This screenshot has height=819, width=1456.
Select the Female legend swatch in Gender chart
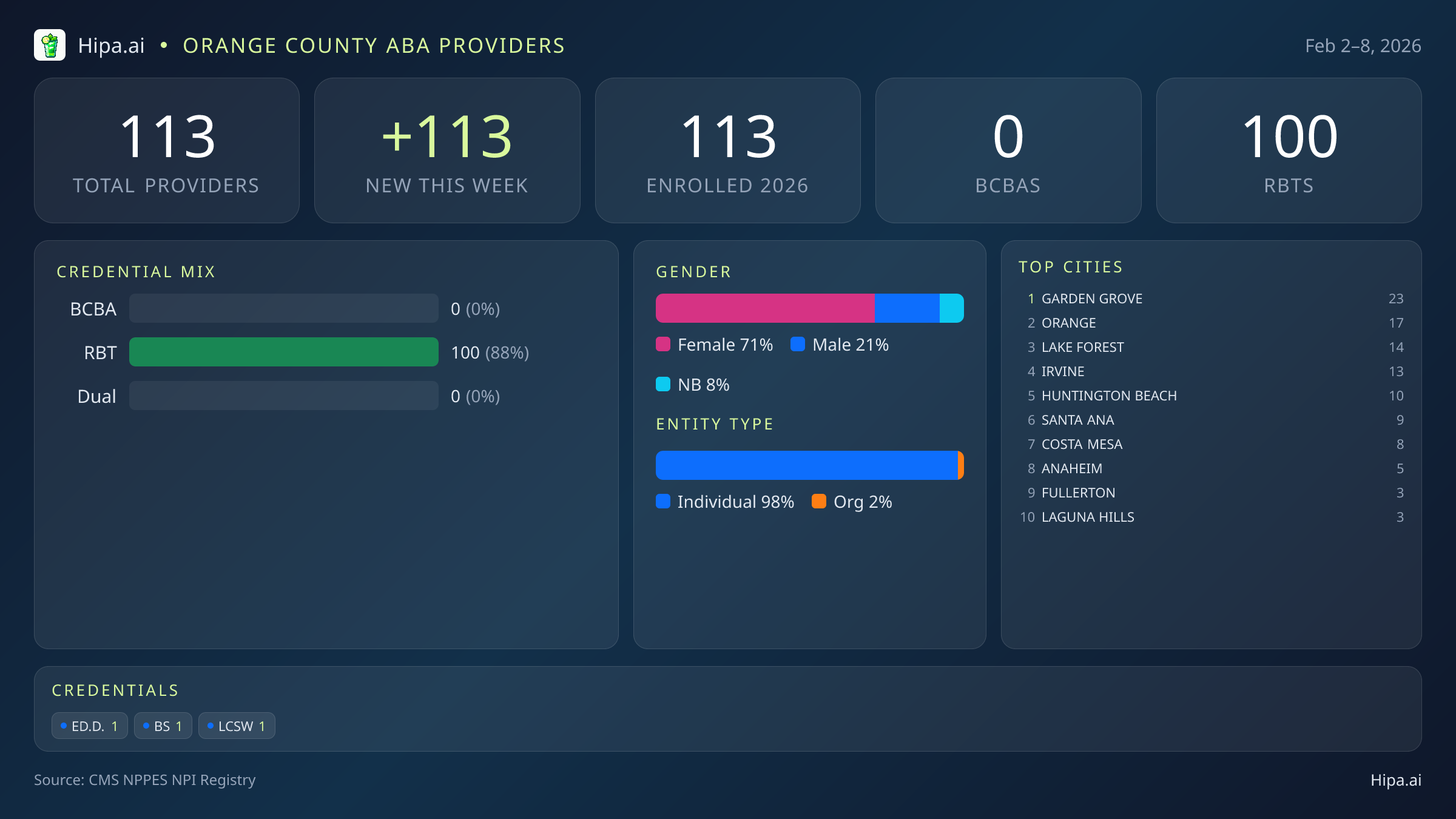pyautogui.click(x=664, y=345)
